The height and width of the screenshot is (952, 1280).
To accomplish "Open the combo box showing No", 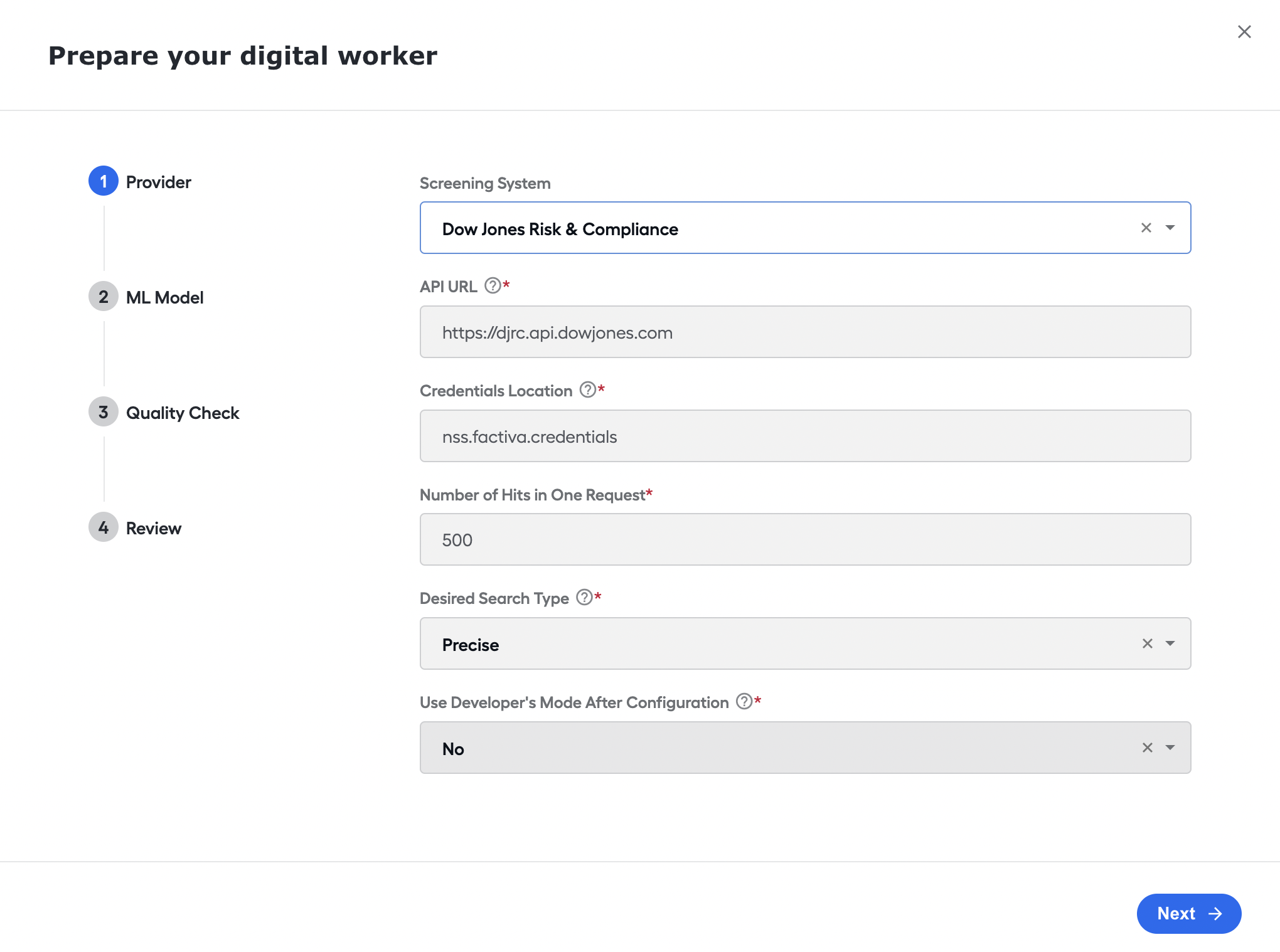I will click(x=805, y=748).
